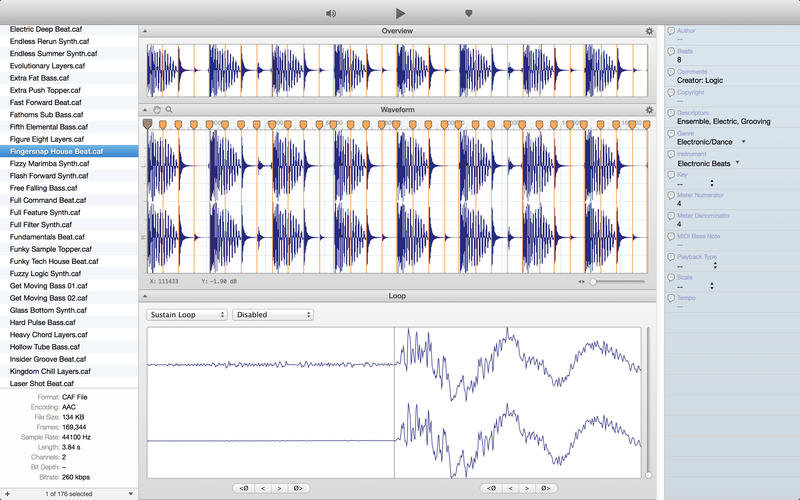Collapse the Loop panel disclosure triangle
The image size is (800, 500).
click(145, 296)
